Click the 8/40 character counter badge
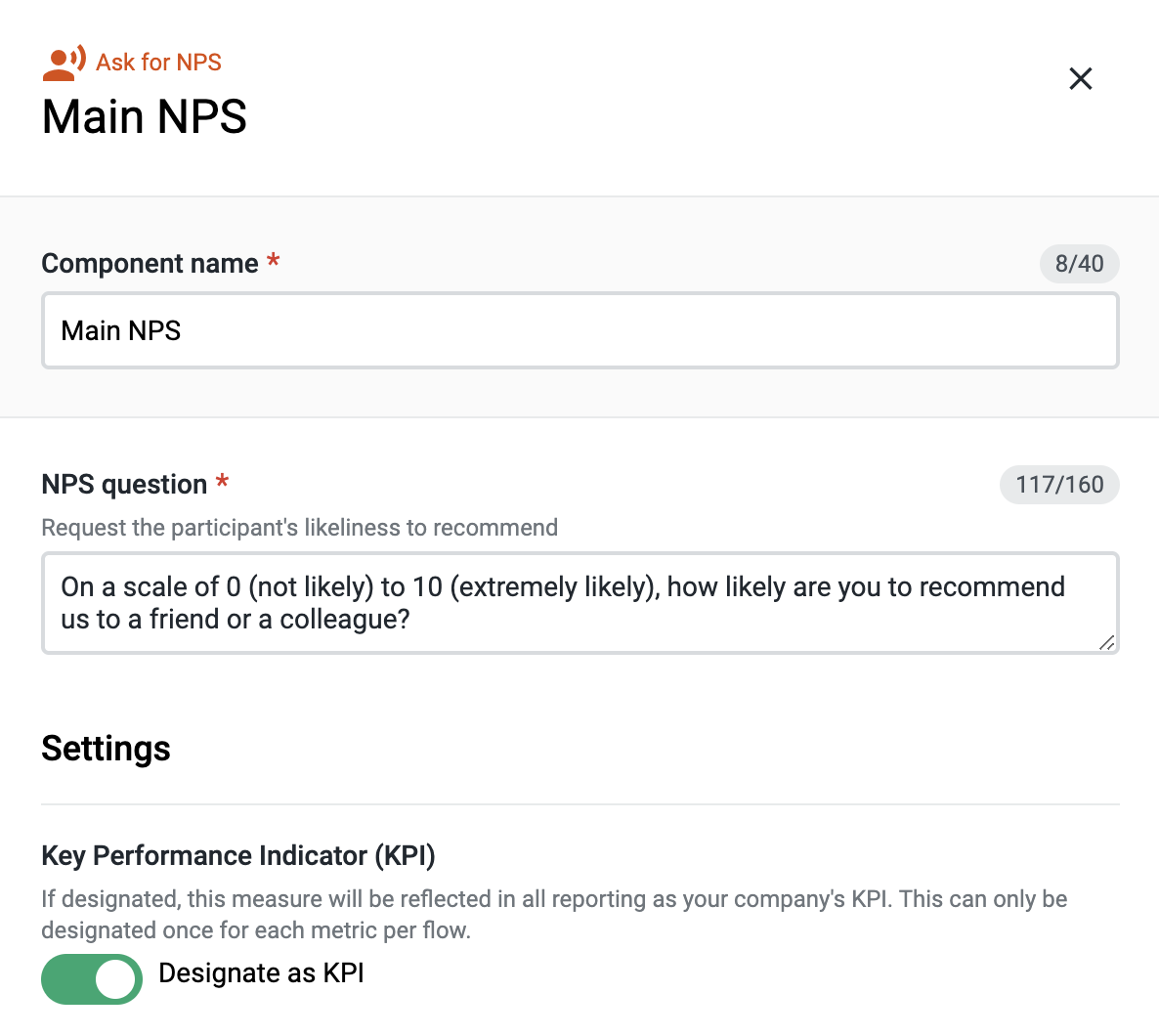 (1079, 264)
